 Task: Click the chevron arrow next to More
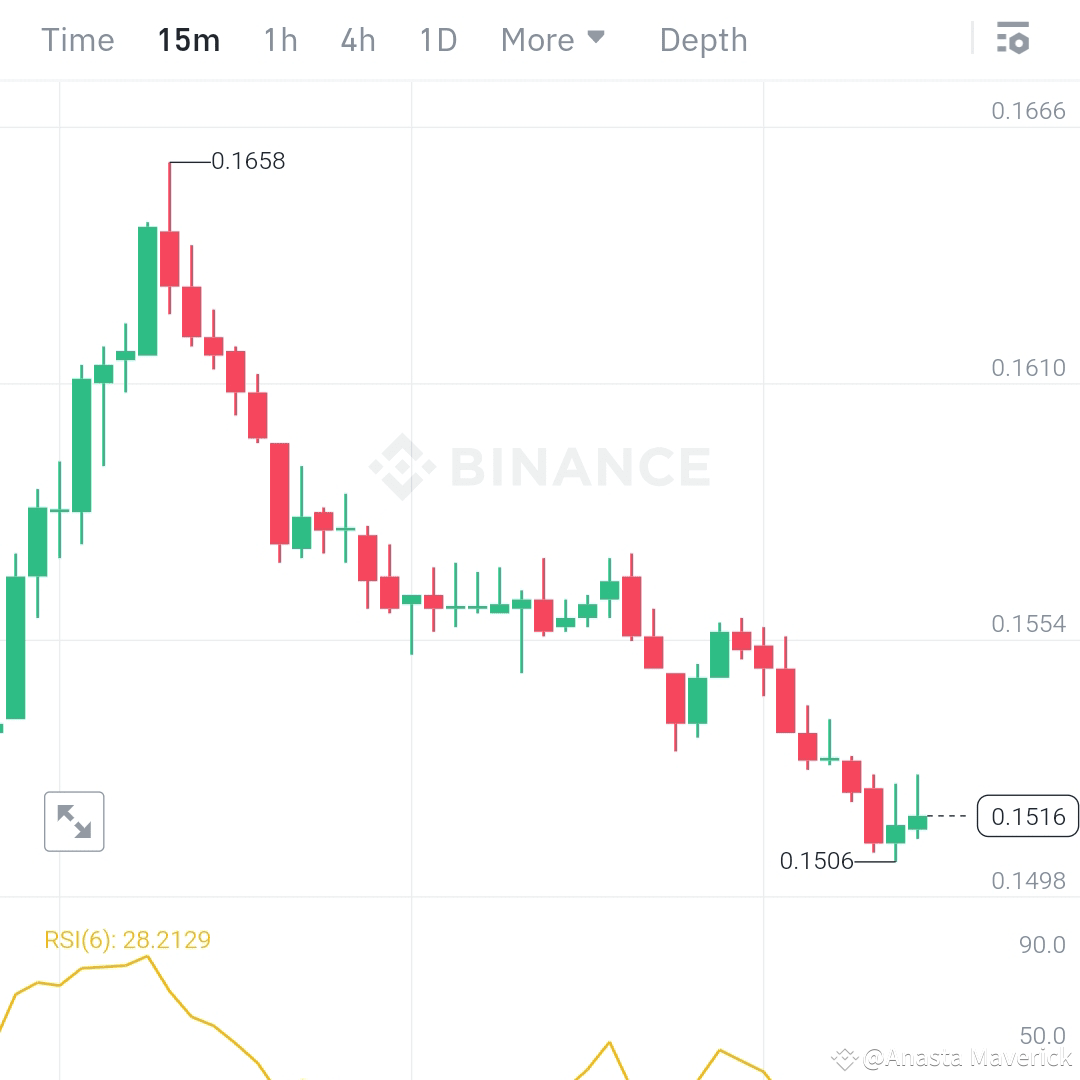click(598, 39)
